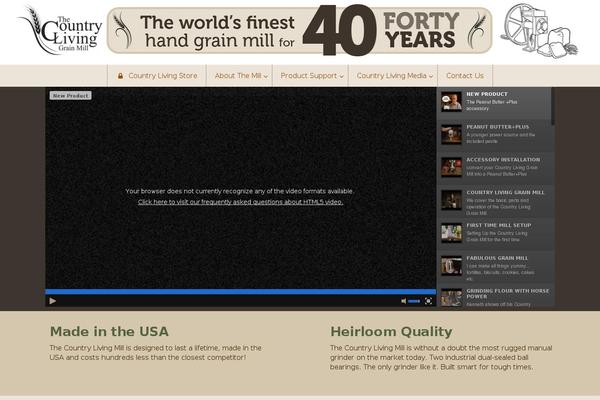Click the New Product label on video
The height and width of the screenshot is (400, 600).
click(70, 96)
